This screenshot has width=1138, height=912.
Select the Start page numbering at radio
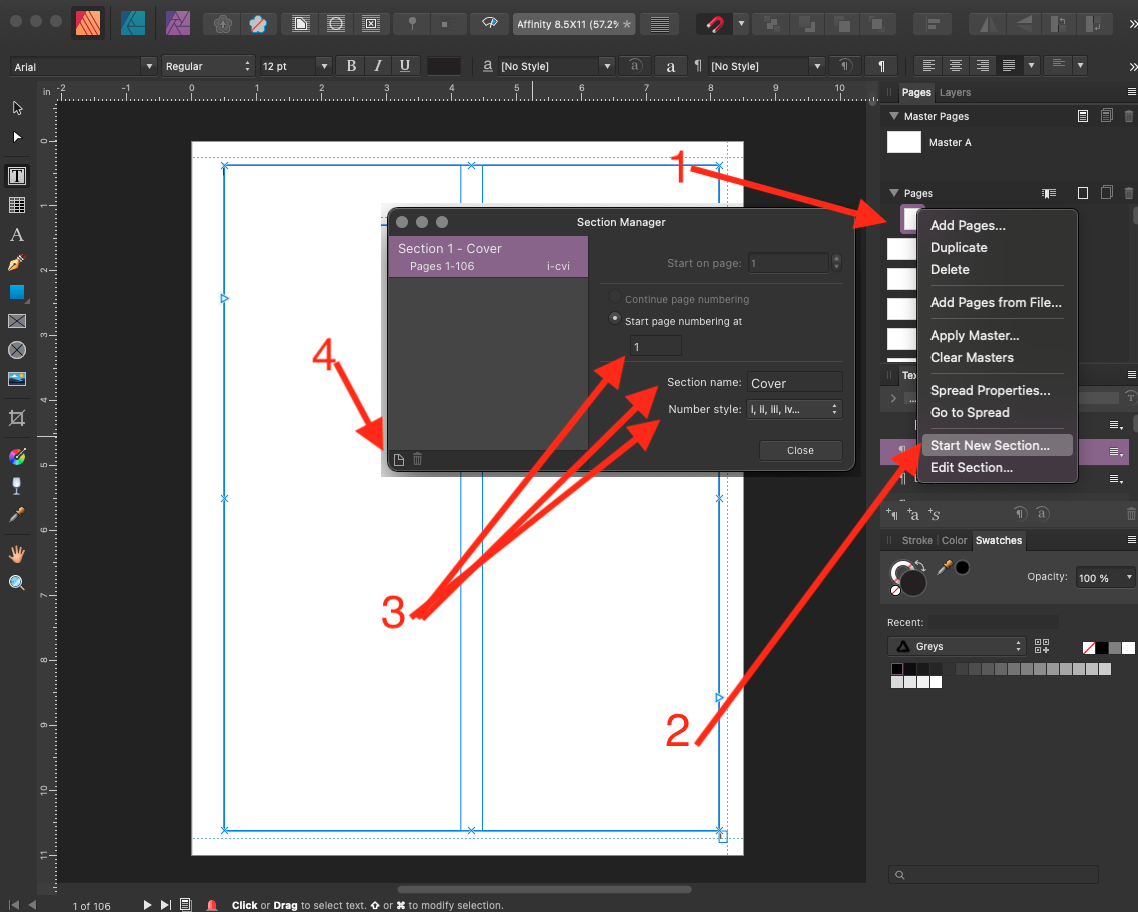click(x=615, y=319)
